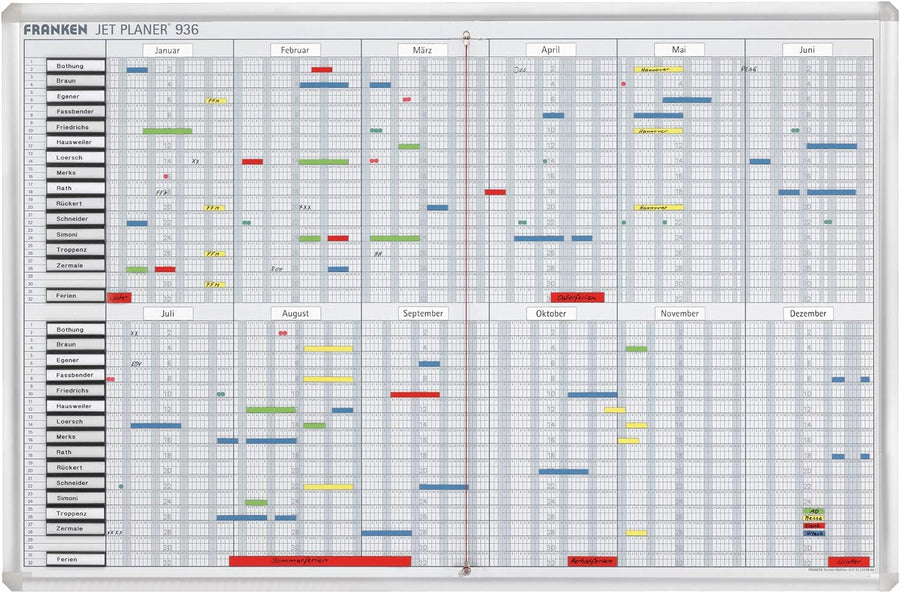Click the April month header
Viewport: 900px width, 593px height.
click(x=550, y=50)
